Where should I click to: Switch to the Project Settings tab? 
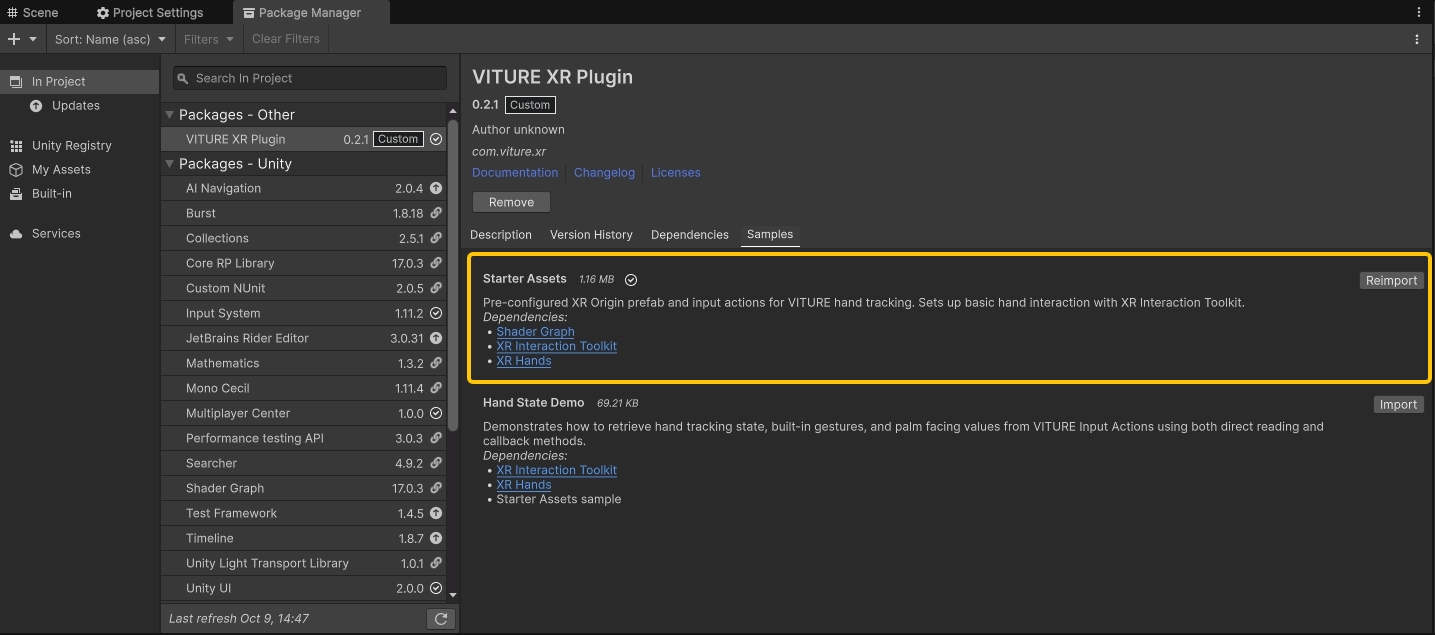150,13
